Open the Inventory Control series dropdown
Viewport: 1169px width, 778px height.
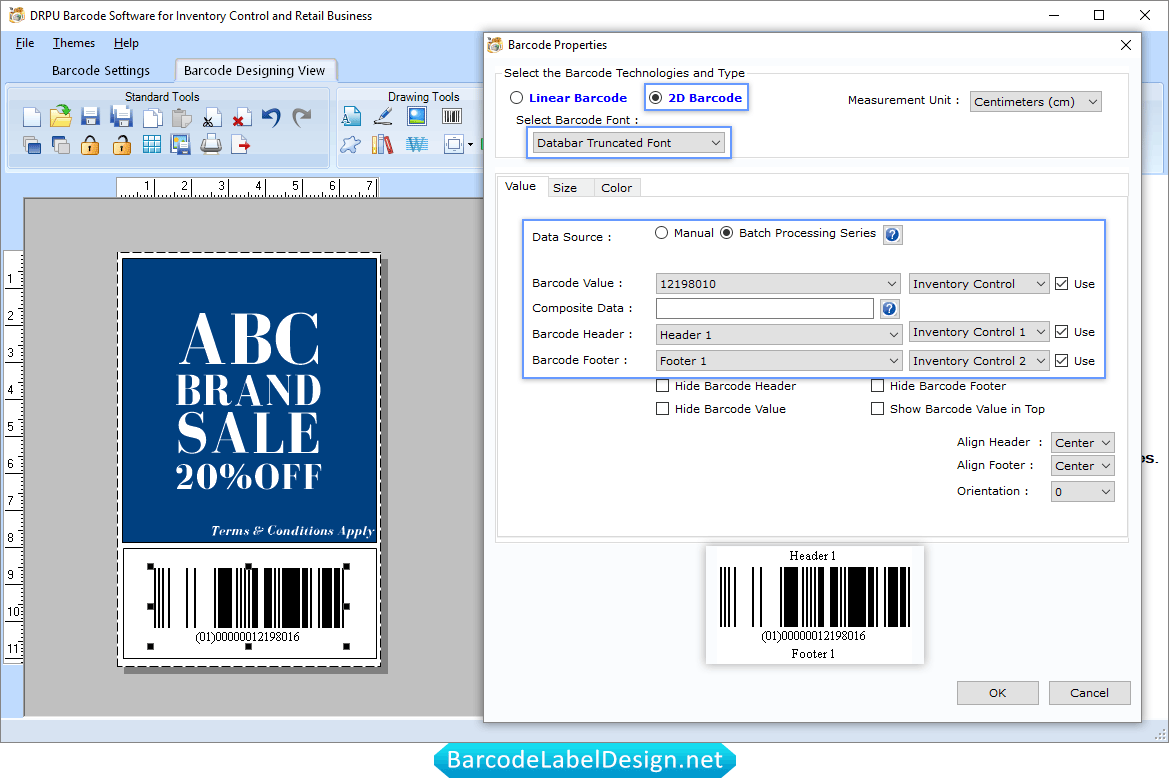(x=979, y=284)
